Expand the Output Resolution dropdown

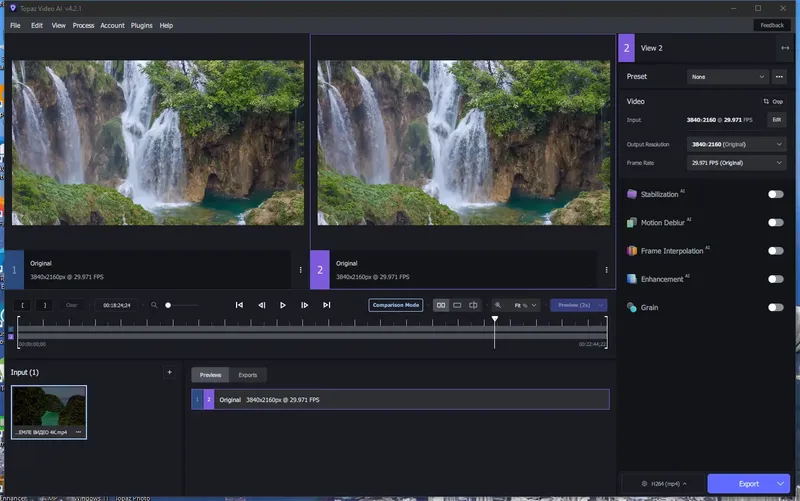click(x=737, y=144)
